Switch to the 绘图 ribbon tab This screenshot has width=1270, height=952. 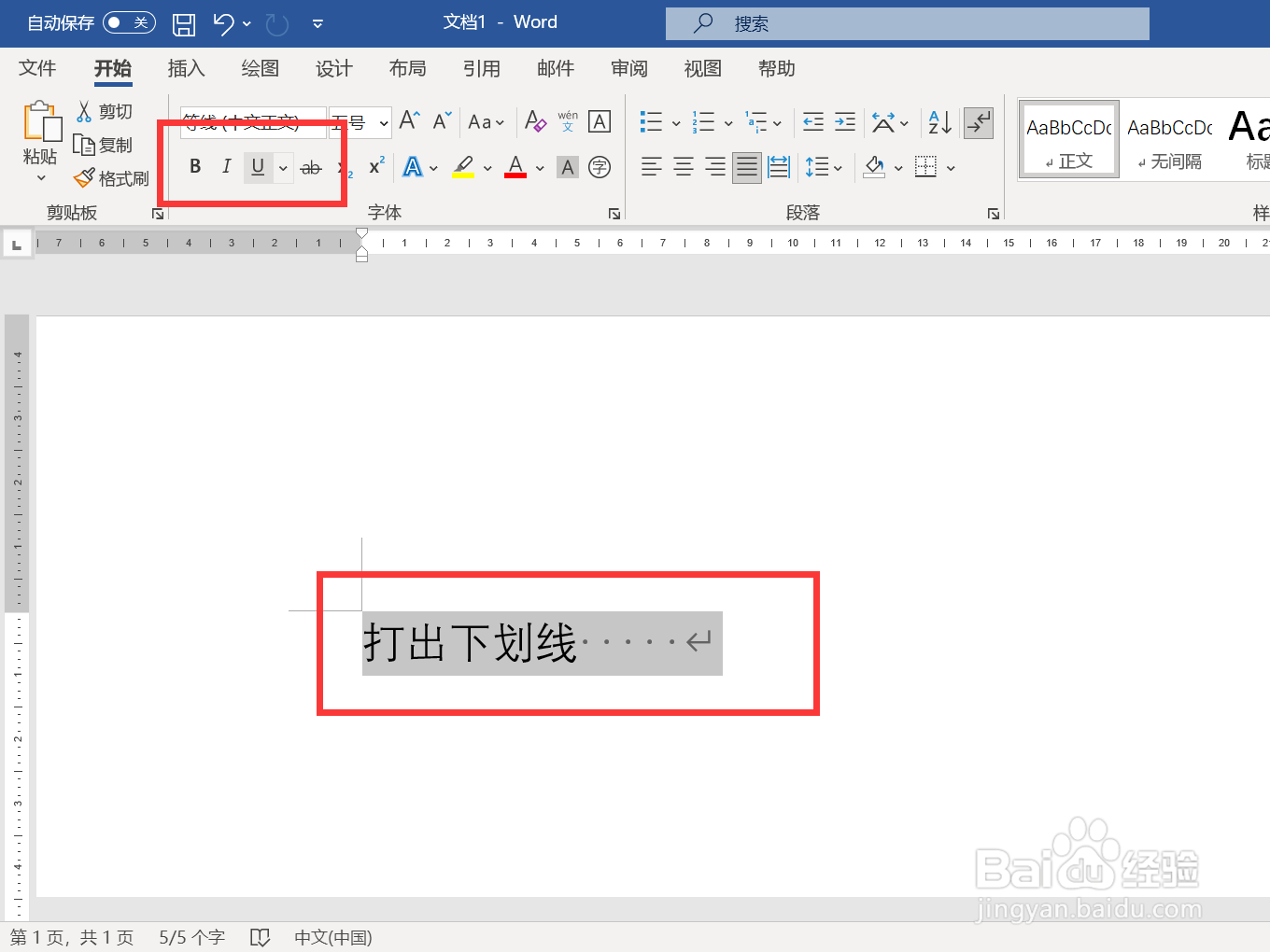pos(260,68)
